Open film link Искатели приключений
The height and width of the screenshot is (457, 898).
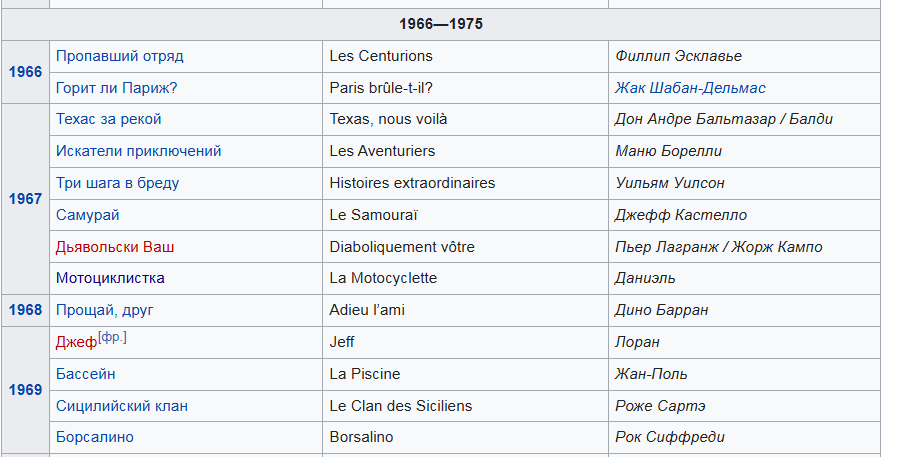[x=138, y=151]
